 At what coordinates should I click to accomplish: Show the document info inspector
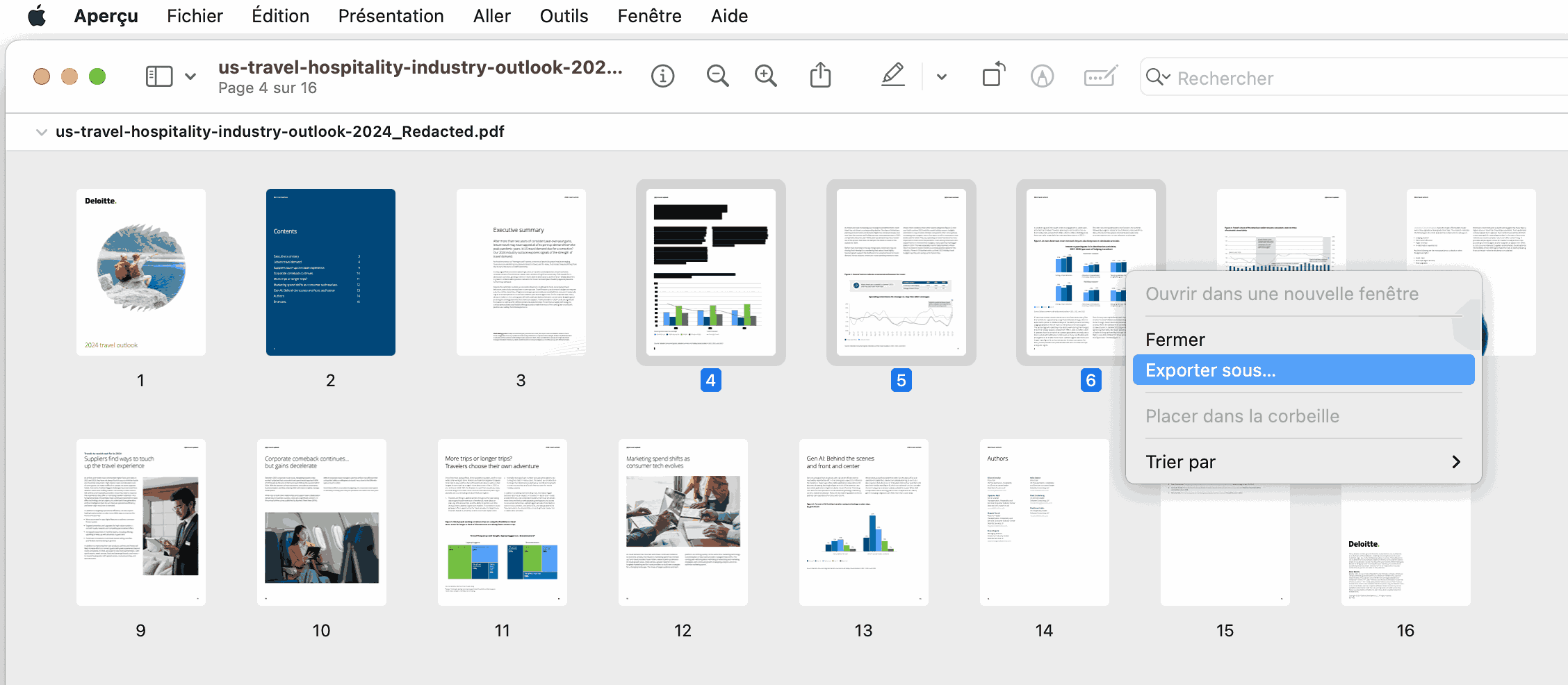tap(663, 76)
